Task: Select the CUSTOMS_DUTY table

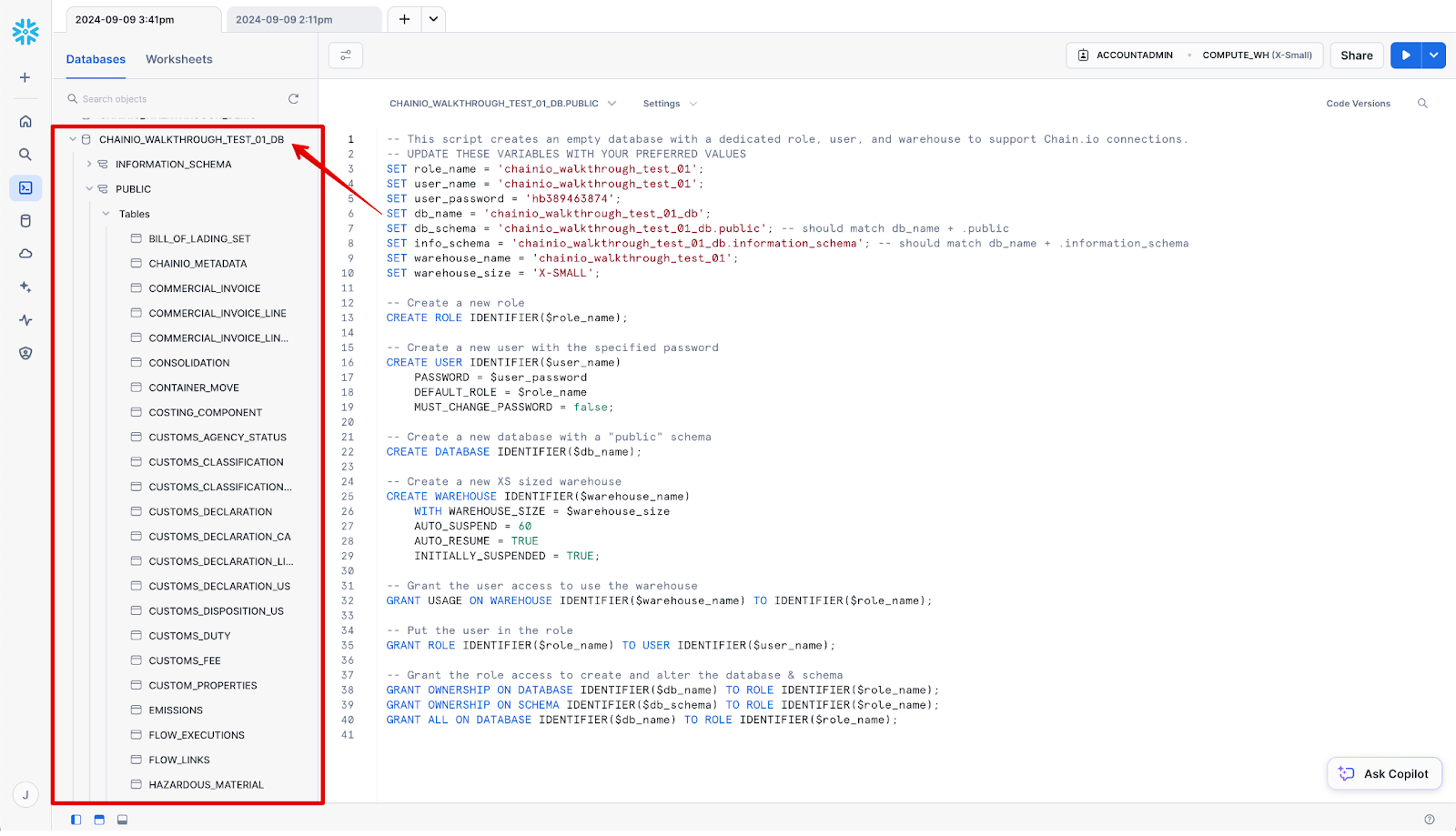Action: coord(189,636)
